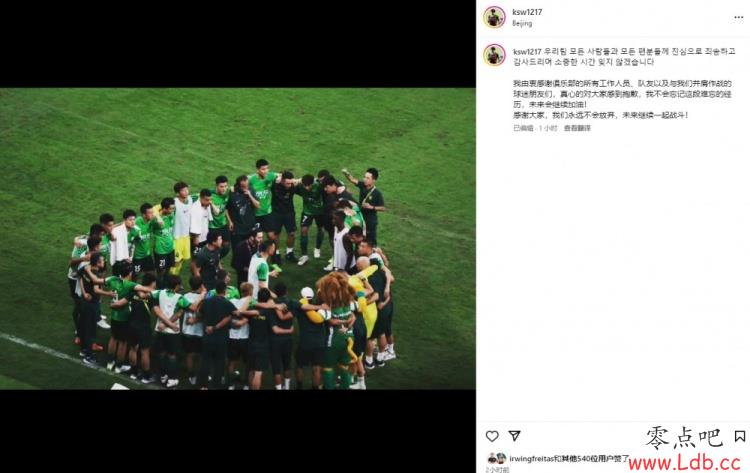Viewport: 750px width, 473px height.
Task: Open the Beijing location tag
Action: (522, 23)
